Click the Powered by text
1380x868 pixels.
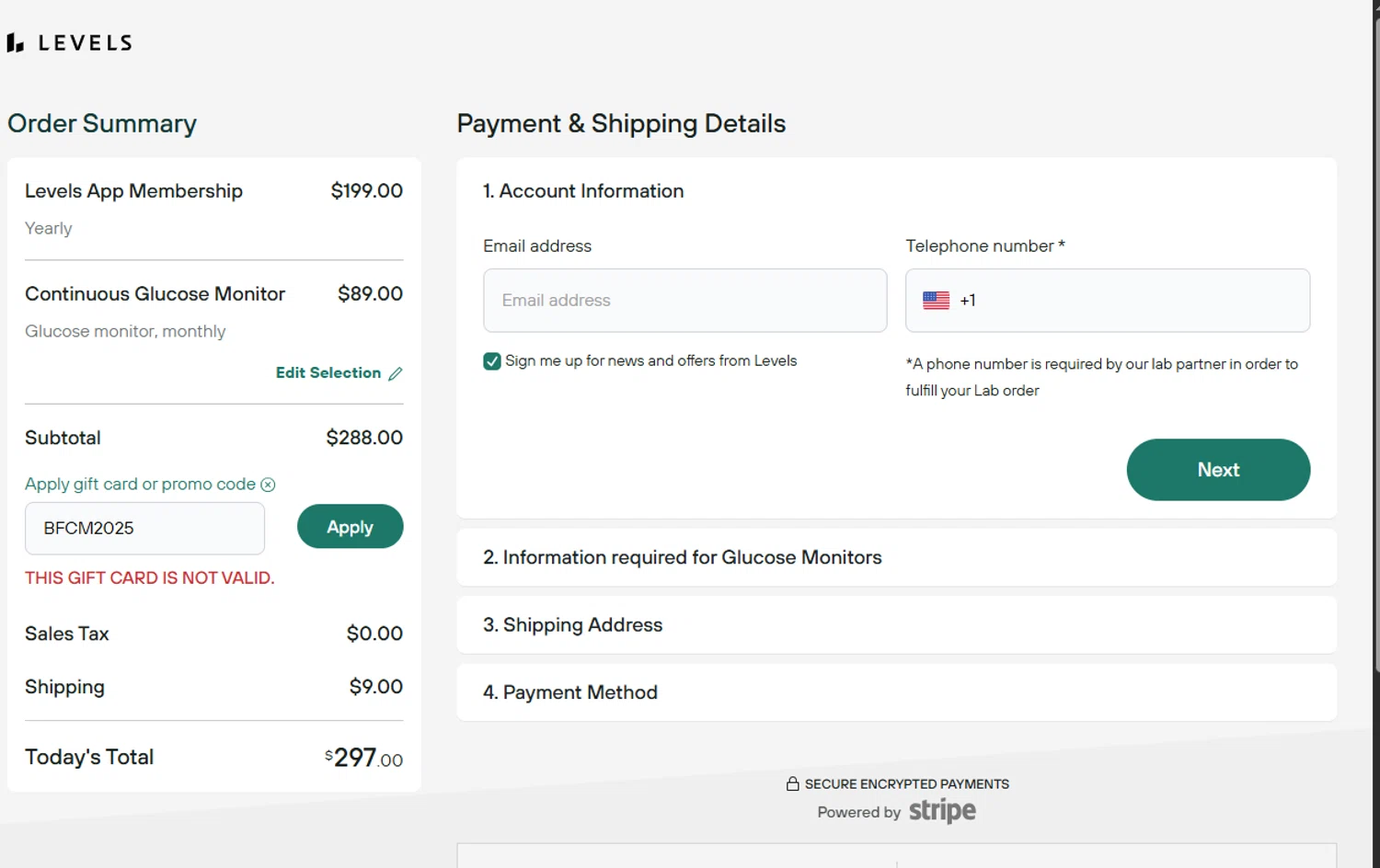click(x=858, y=813)
